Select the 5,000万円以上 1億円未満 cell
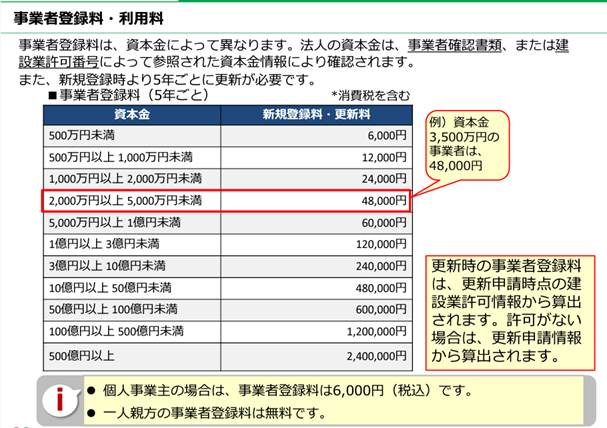The width and height of the screenshot is (607, 428). [132, 223]
